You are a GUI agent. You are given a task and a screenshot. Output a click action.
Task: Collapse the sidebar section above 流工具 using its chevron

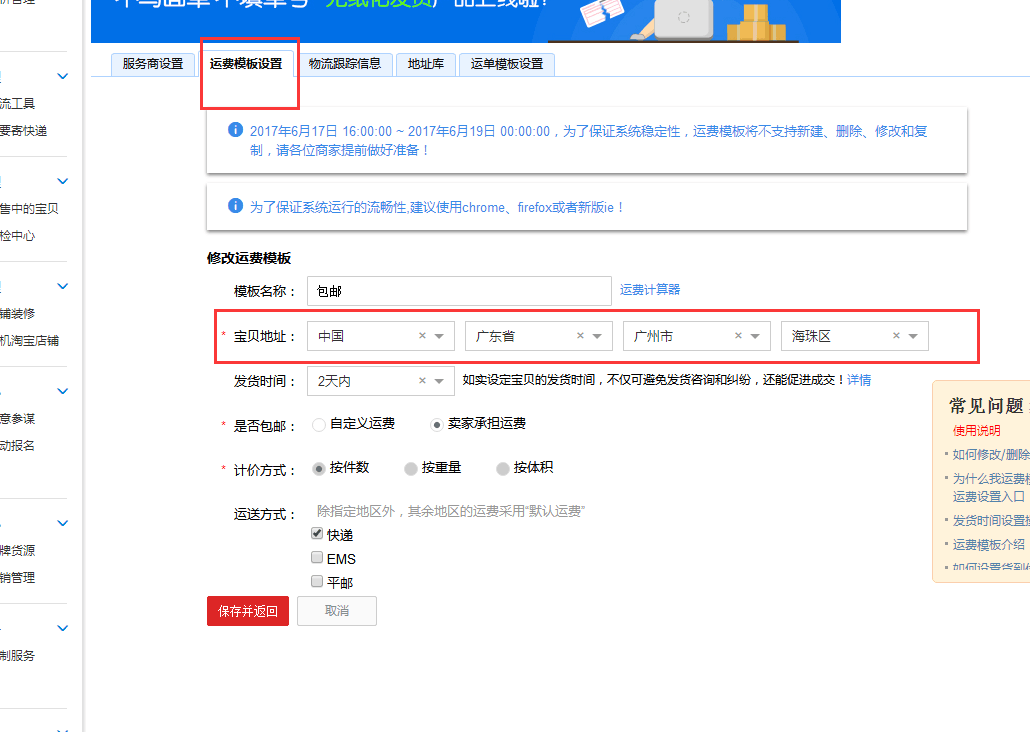tap(63, 77)
